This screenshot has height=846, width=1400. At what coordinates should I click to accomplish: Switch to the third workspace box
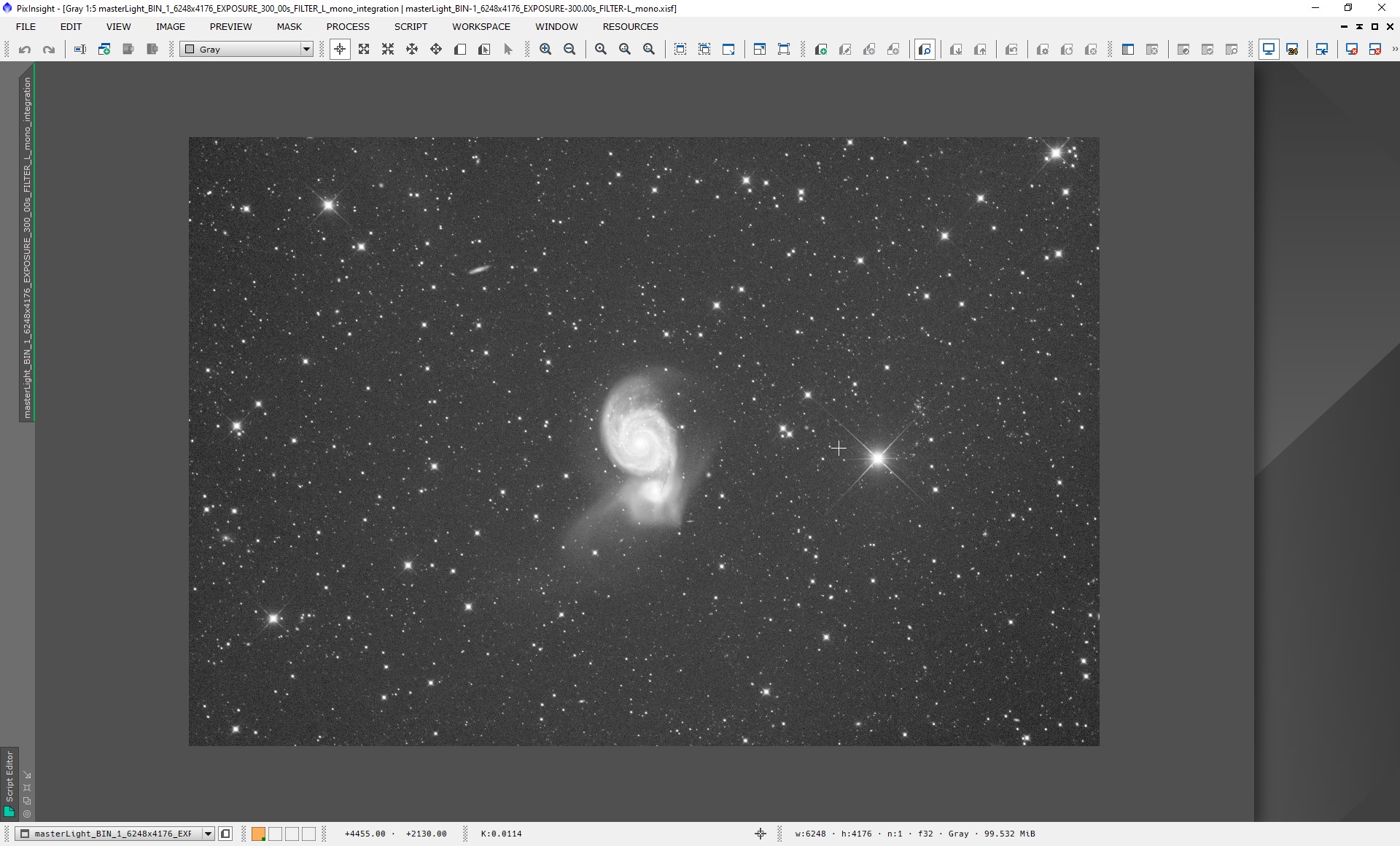(292, 834)
